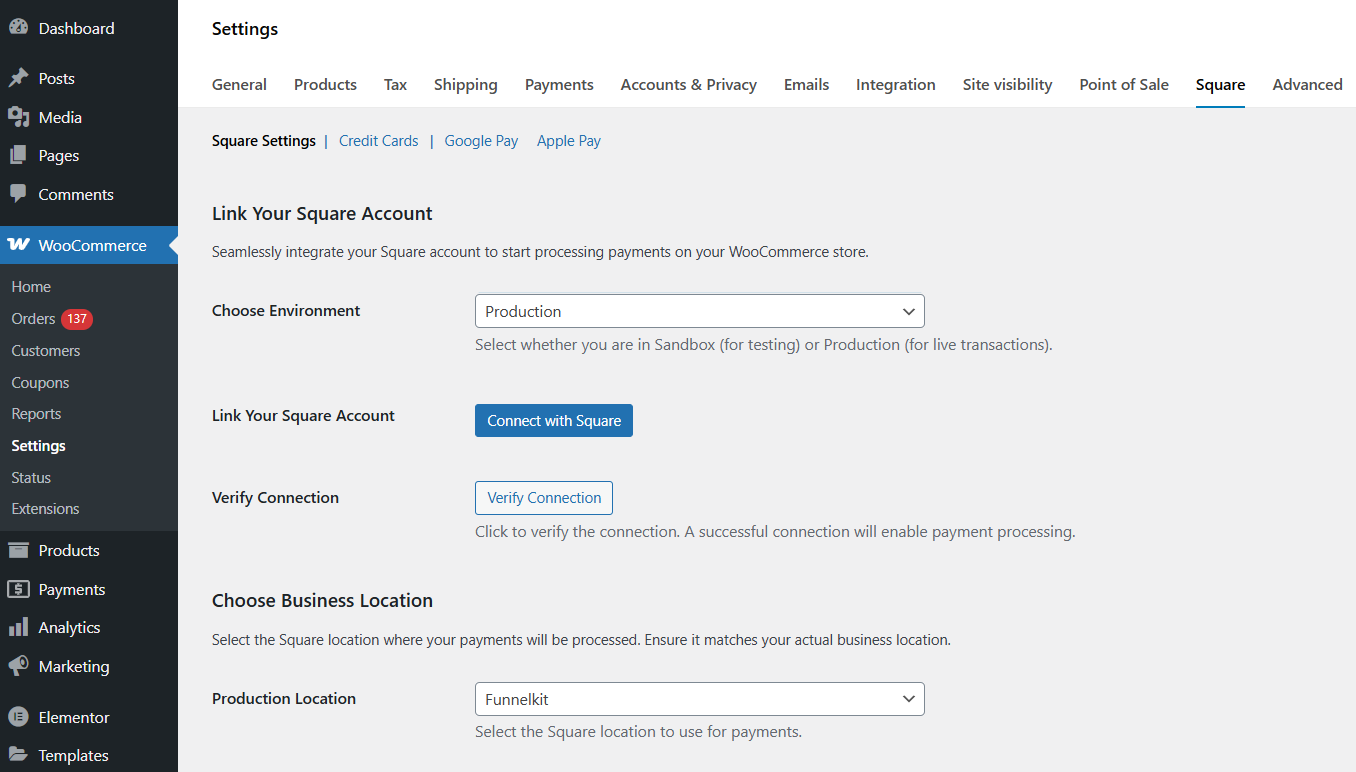
Task: Open the Choose Environment dropdown
Action: (699, 311)
